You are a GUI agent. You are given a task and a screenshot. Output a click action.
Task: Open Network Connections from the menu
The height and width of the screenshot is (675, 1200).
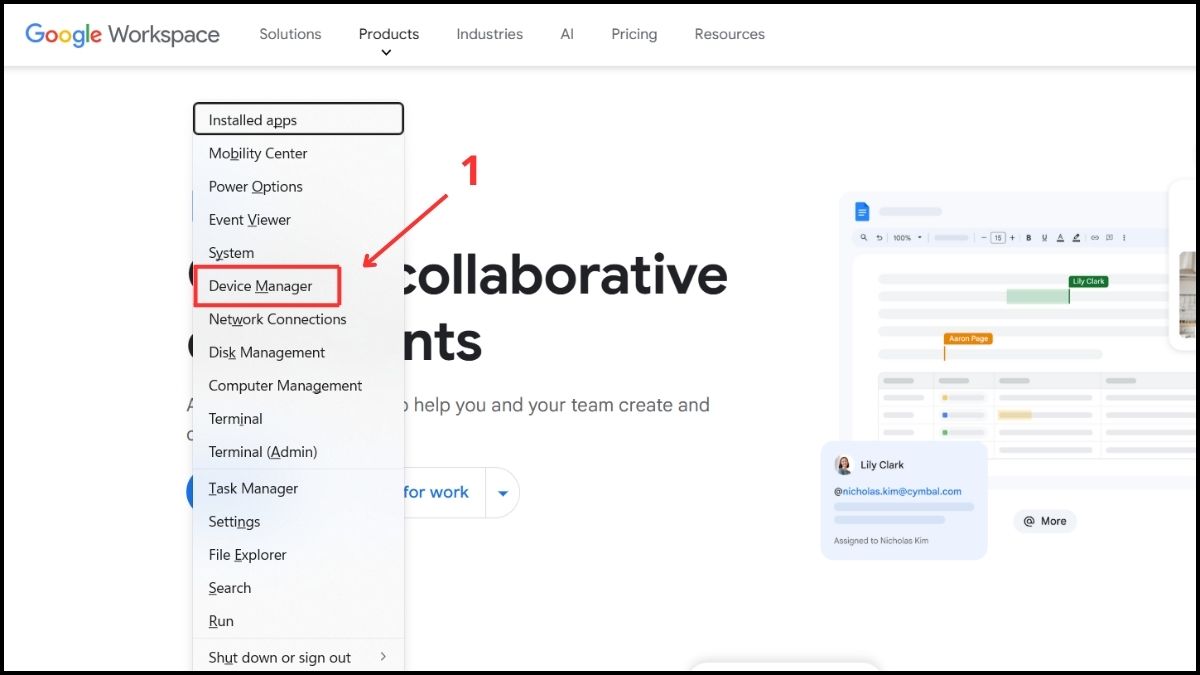tap(298, 319)
